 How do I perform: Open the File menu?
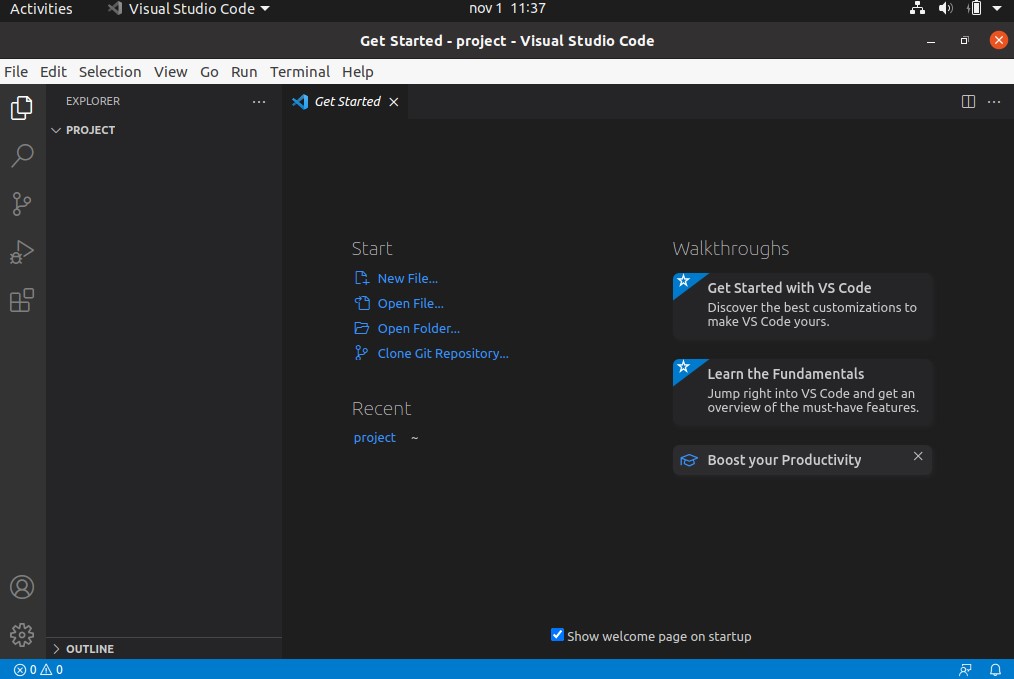pyautogui.click(x=16, y=72)
